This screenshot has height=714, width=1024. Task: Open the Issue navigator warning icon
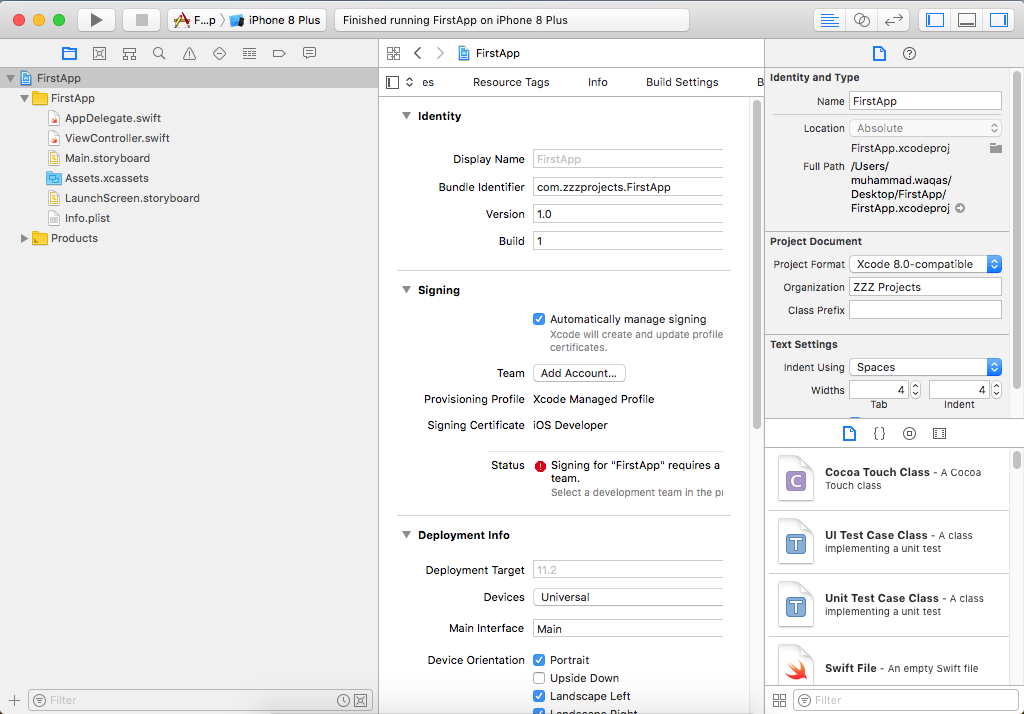click(x=189, y=54)
